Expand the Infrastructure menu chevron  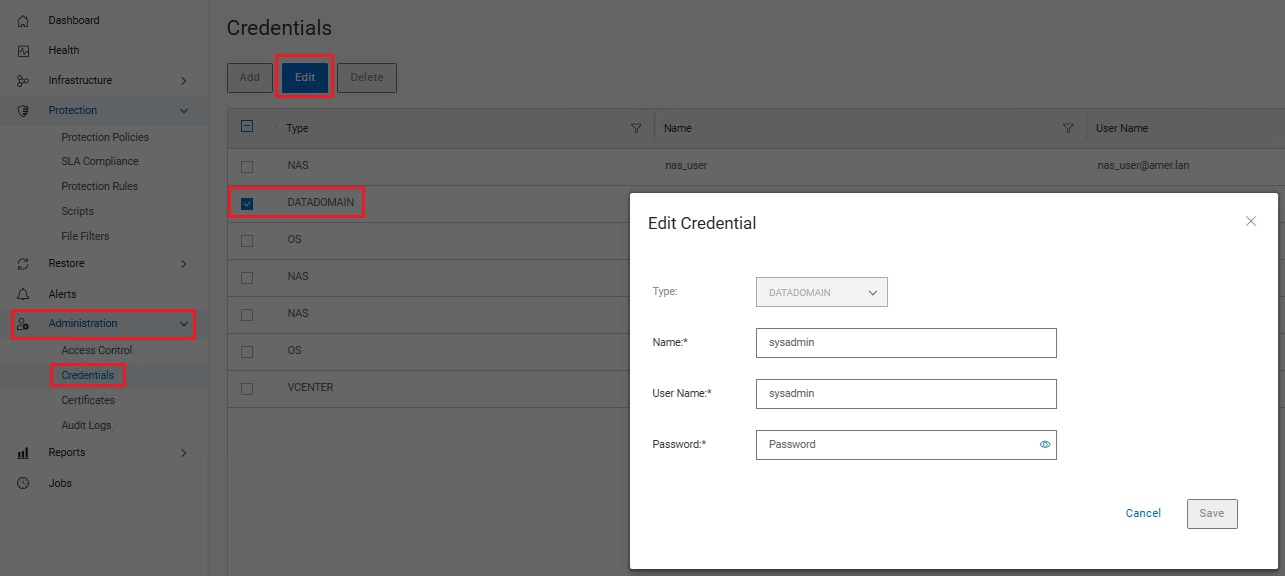pos(183,80)
